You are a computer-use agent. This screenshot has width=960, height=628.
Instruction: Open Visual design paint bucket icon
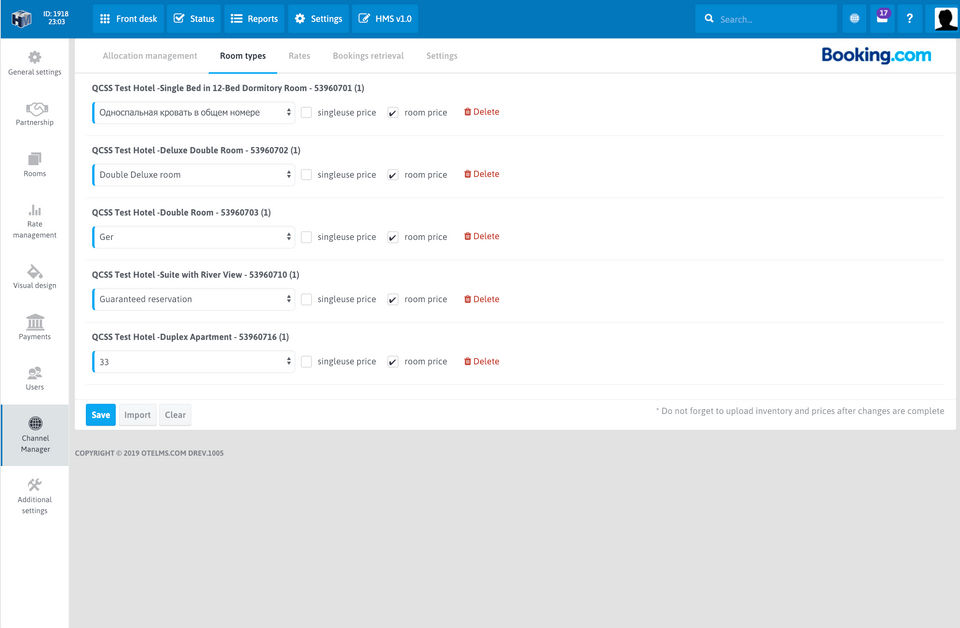(35, 271)
